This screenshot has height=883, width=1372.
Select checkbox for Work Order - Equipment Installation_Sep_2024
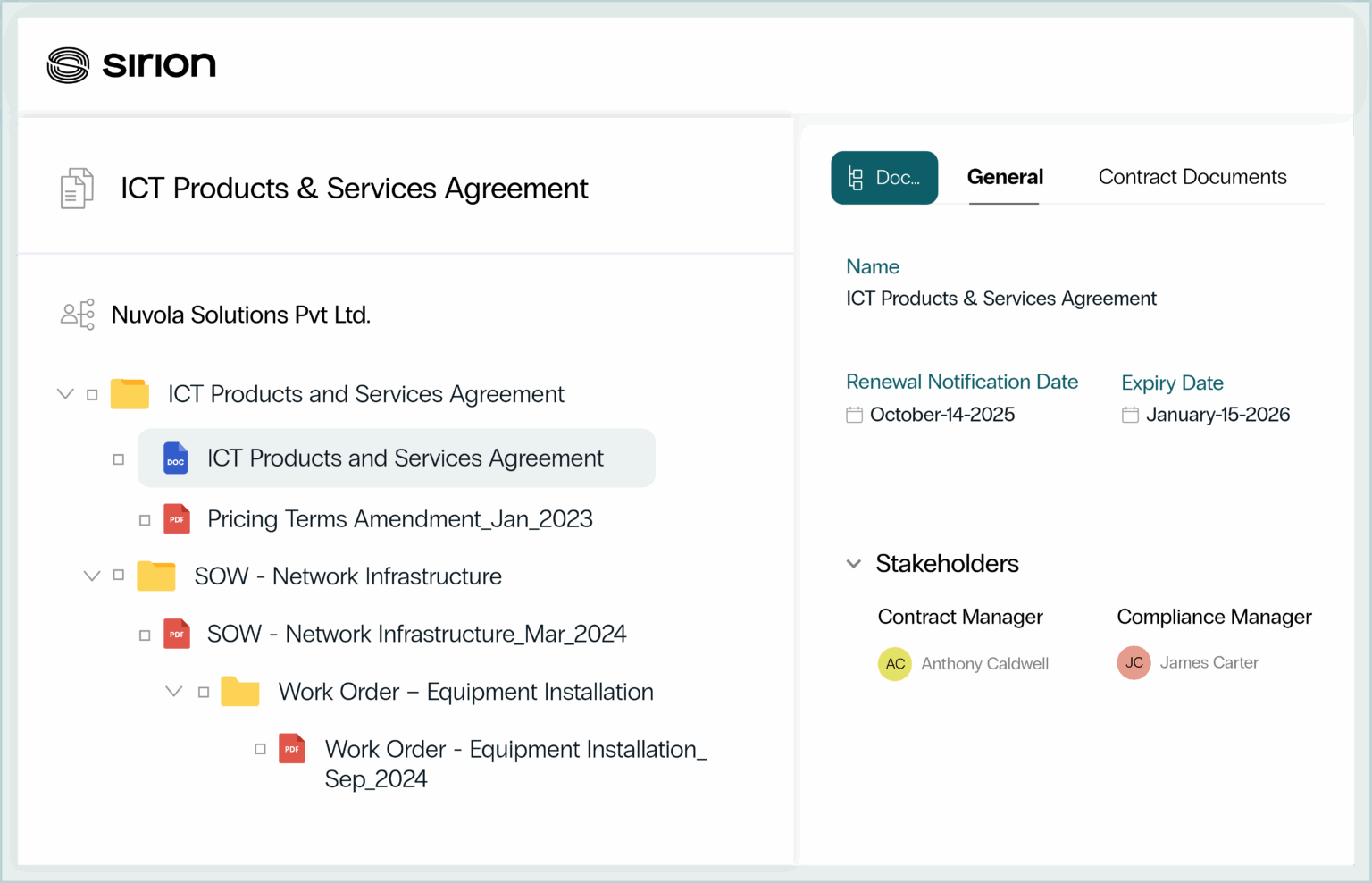pos(260,749)
